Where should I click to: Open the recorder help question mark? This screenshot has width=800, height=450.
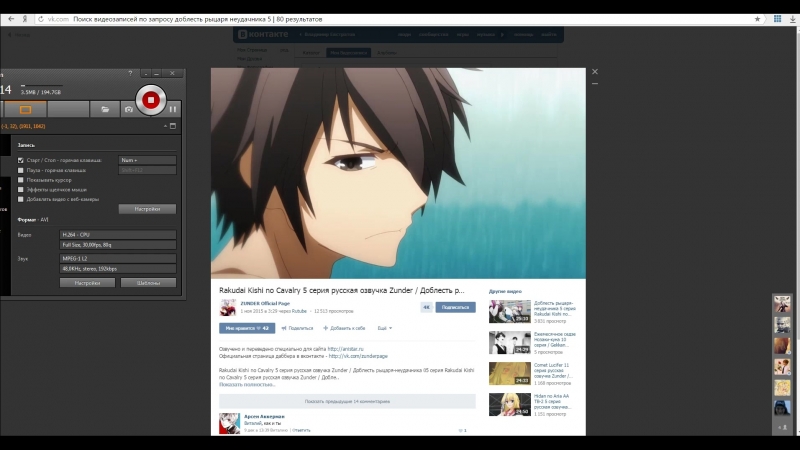130,73
